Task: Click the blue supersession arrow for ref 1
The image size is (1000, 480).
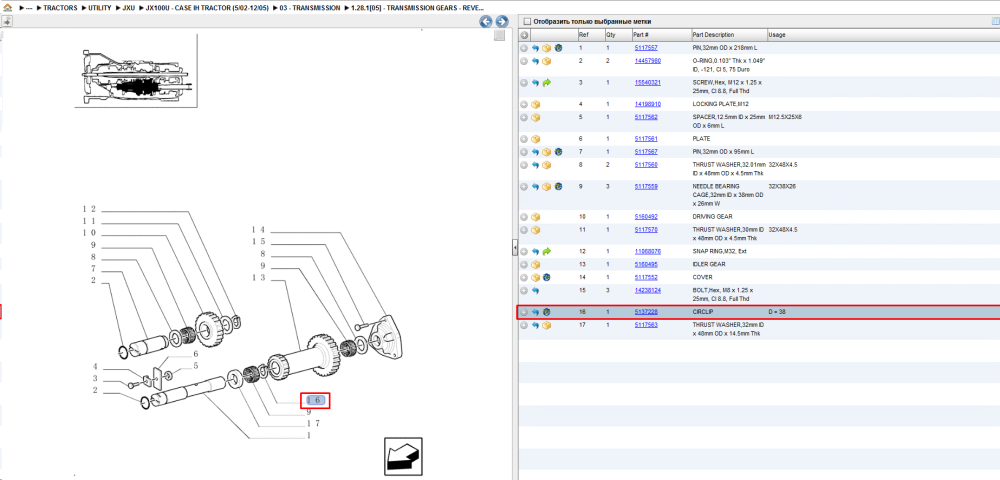Action: (536, 48)
